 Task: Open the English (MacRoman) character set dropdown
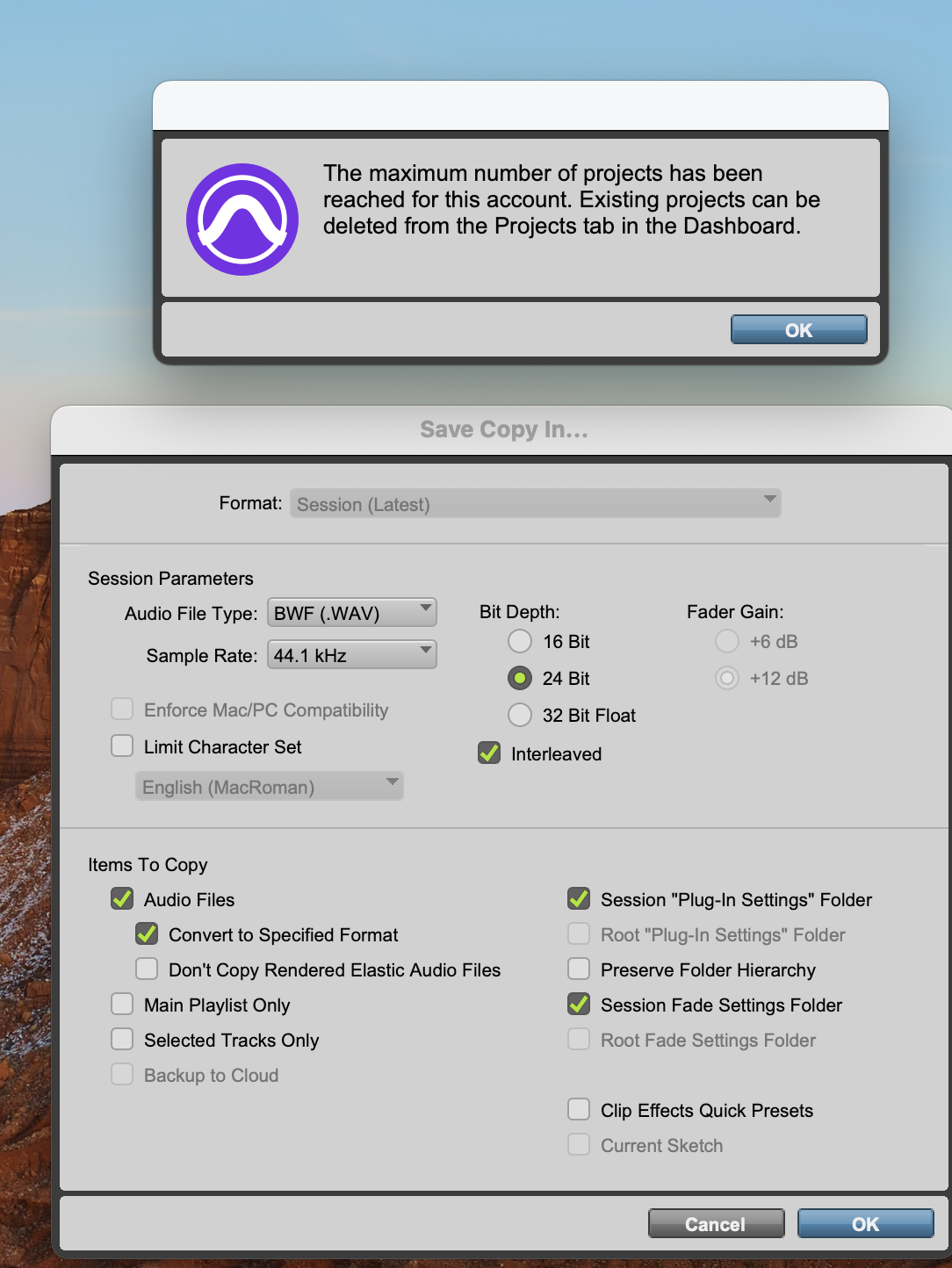coord(270,787)
